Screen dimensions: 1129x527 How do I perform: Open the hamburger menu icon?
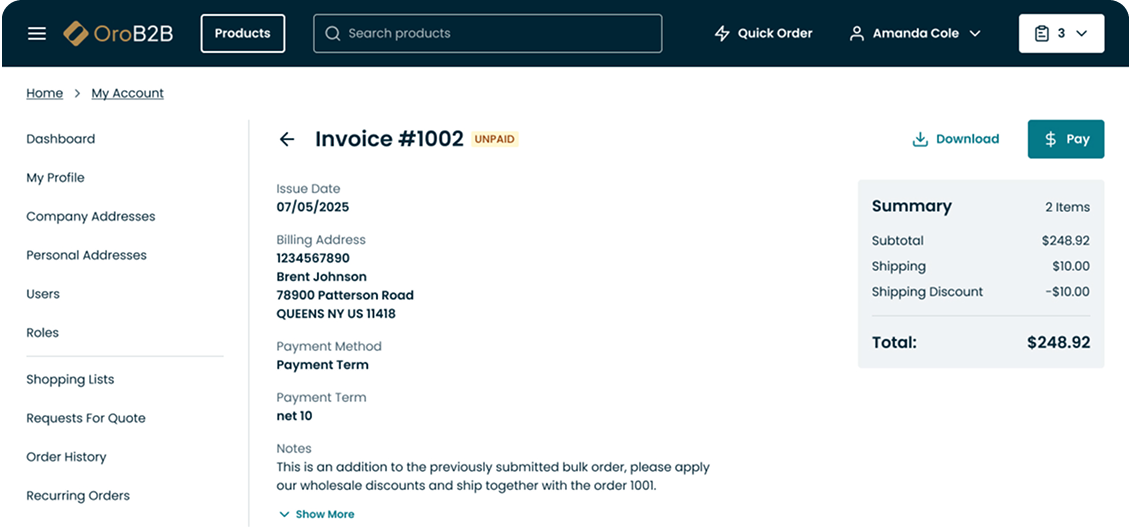37,34
